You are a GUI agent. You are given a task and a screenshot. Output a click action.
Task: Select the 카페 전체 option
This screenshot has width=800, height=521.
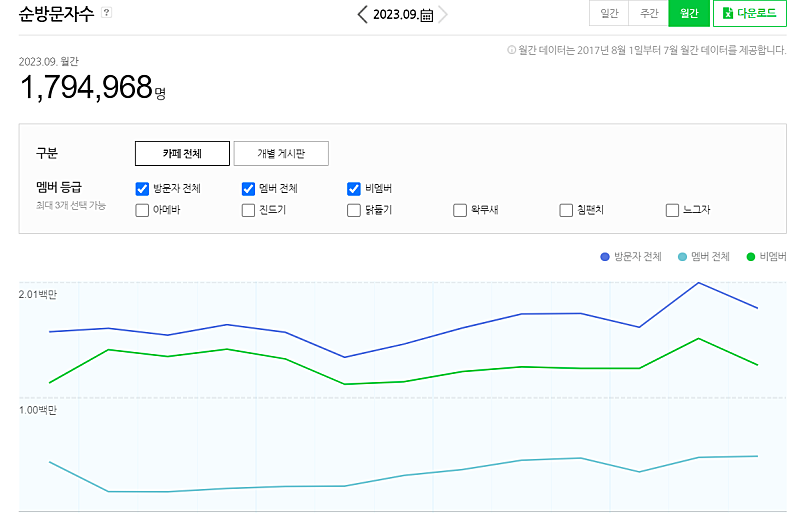[x=182, y=153]
